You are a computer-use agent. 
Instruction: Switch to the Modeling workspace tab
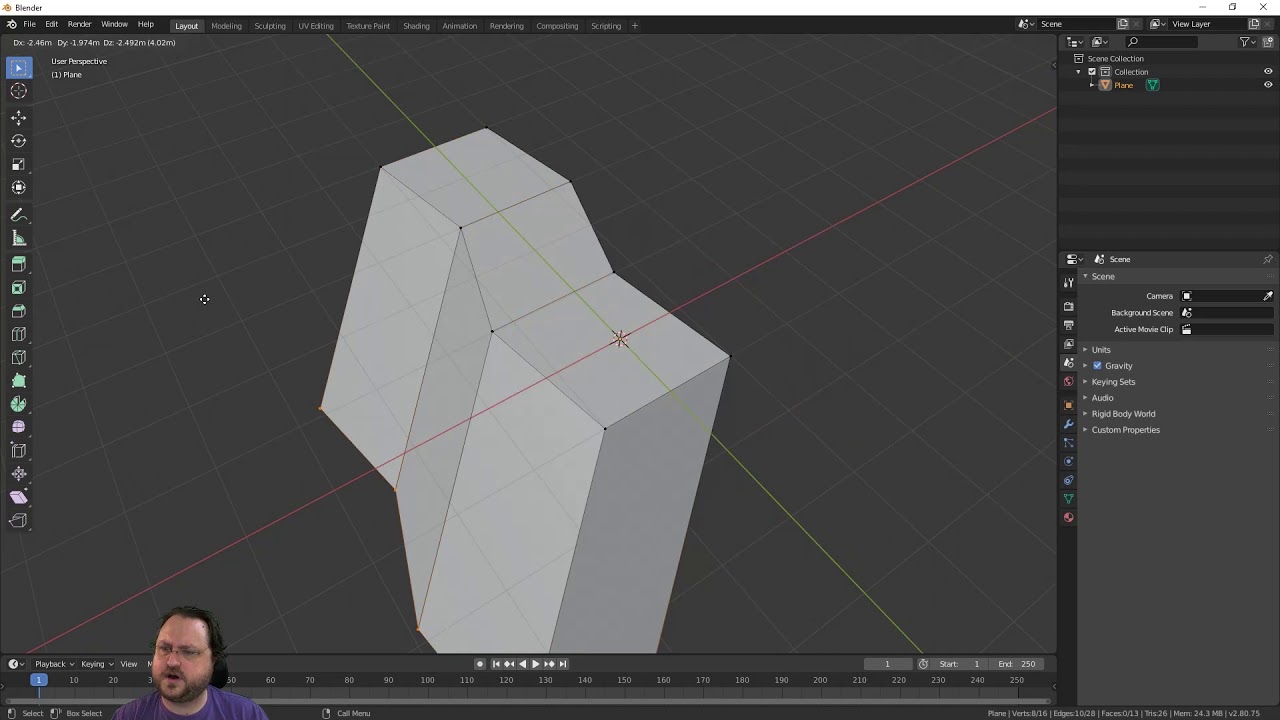tap(226, 26)
